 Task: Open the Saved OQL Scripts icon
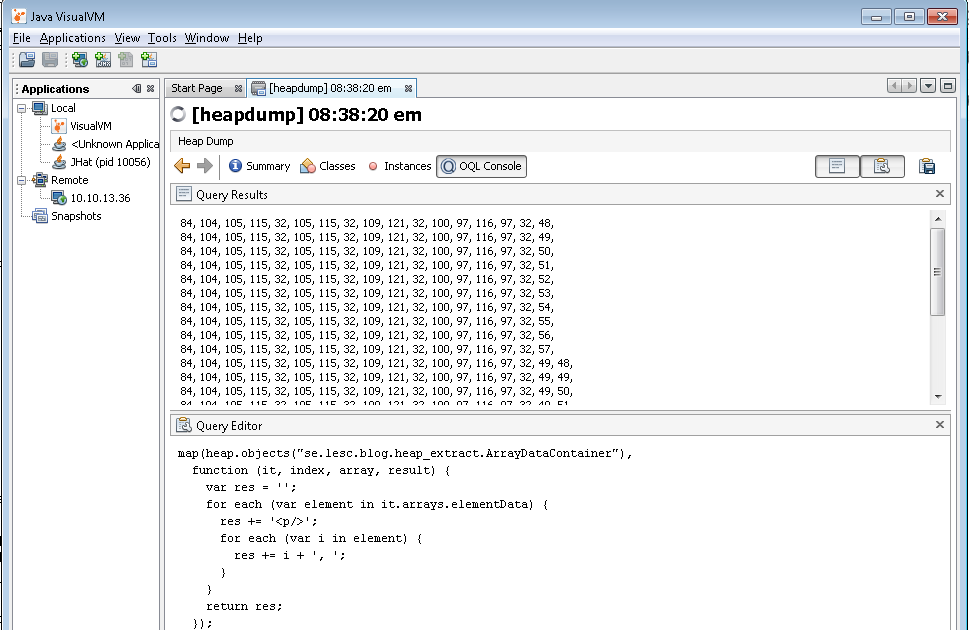coord(883,166)
